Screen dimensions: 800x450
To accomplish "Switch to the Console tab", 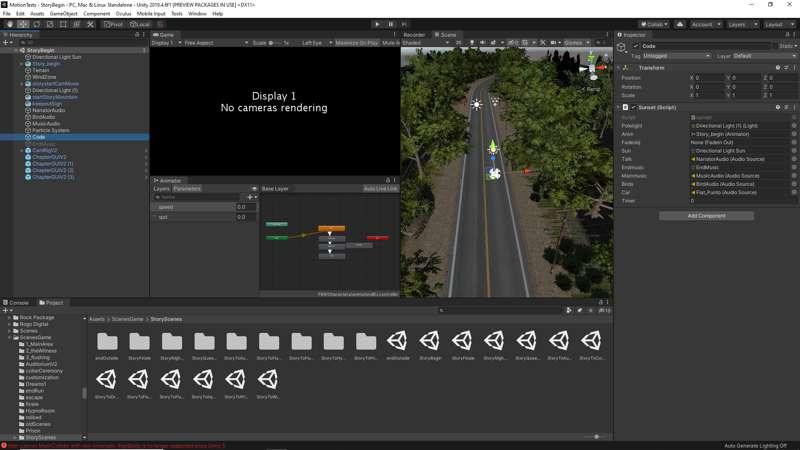I will click(16, 303).
